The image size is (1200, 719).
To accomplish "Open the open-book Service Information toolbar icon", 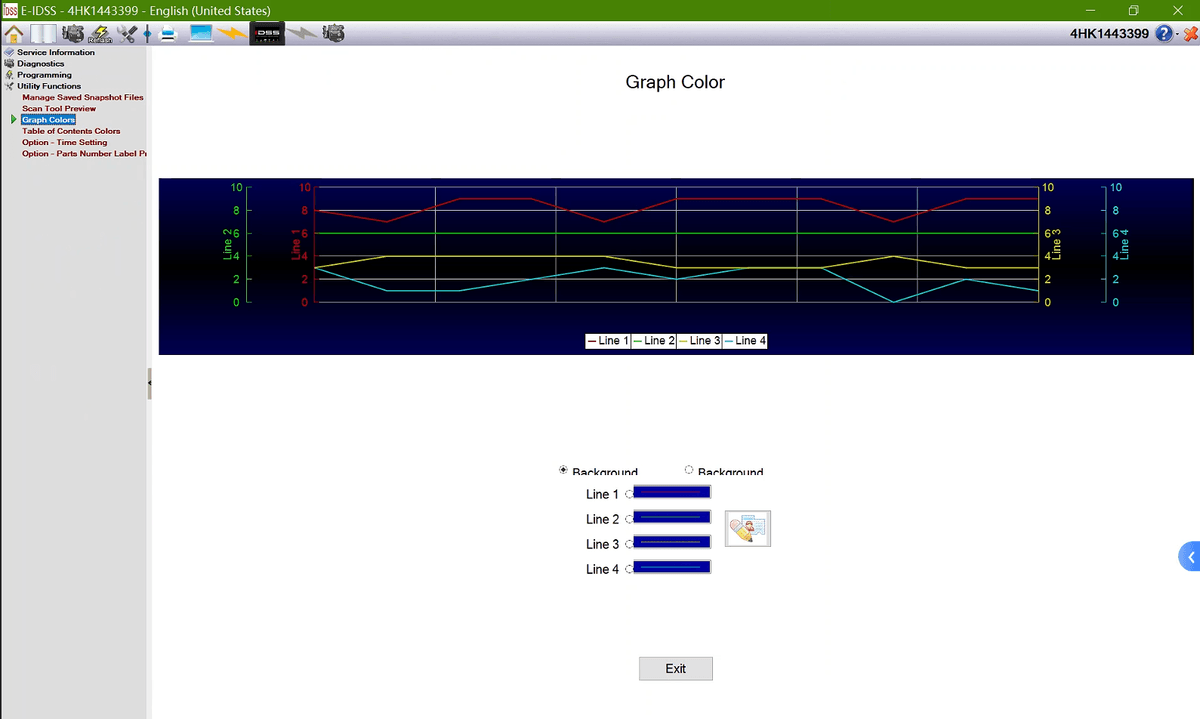I will pyautogui.click(x=44, y=34).
